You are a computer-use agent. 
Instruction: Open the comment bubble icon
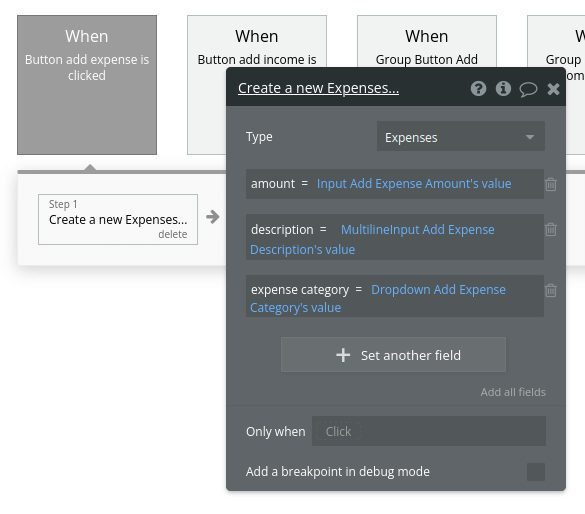point(528,90)
